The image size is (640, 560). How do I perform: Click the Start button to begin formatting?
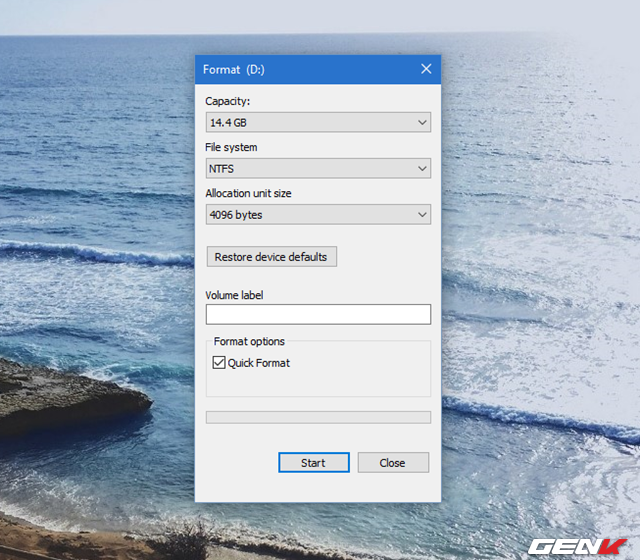(313, 462)
